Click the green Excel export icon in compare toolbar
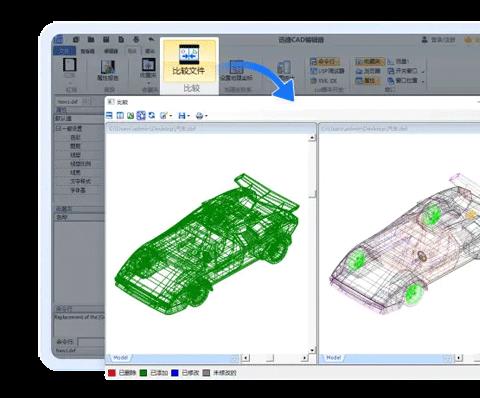 [x=130, y=116]
